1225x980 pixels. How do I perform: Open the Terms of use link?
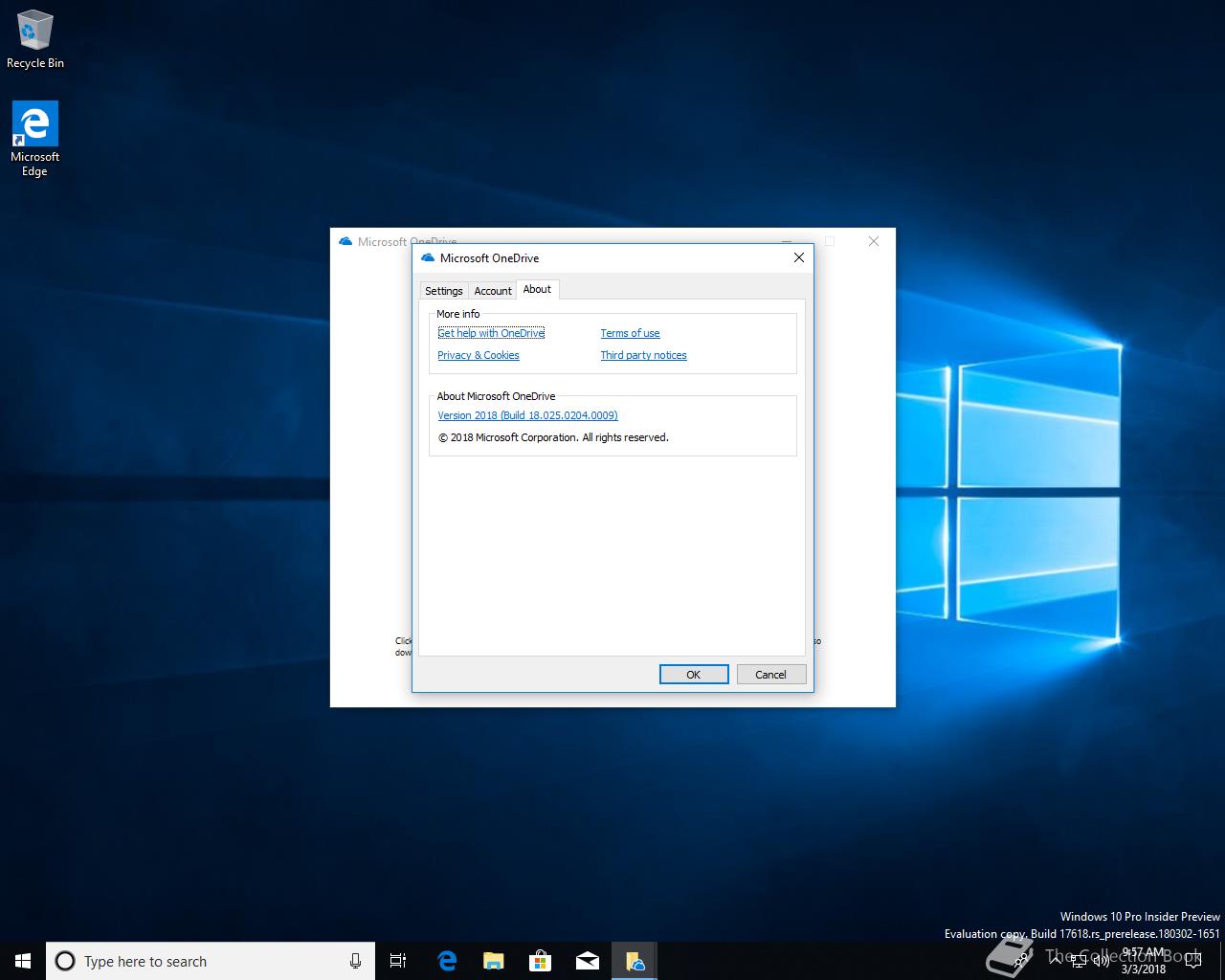[x=630, y=333]
